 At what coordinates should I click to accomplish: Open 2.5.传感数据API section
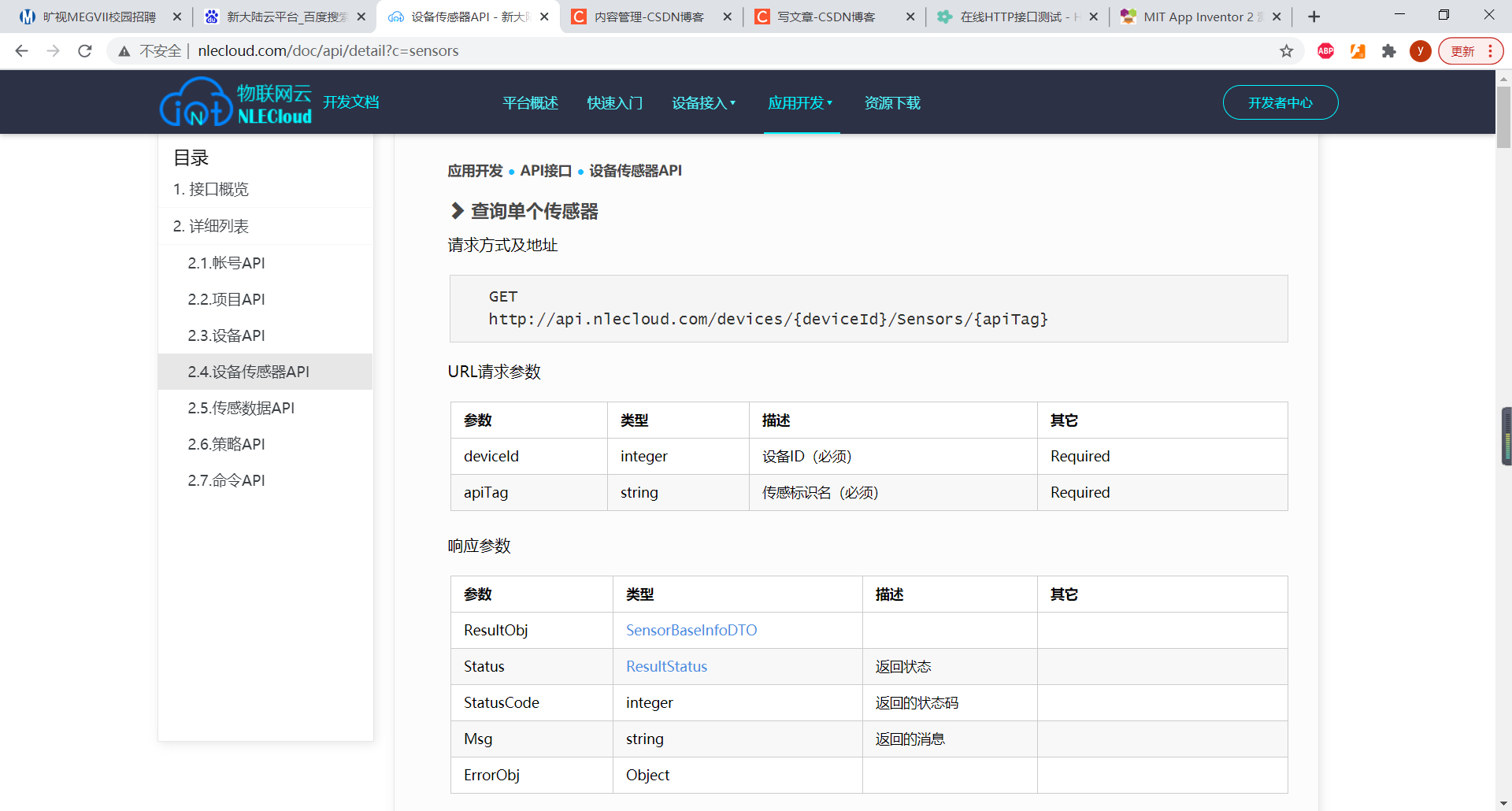tap(241, 408)
